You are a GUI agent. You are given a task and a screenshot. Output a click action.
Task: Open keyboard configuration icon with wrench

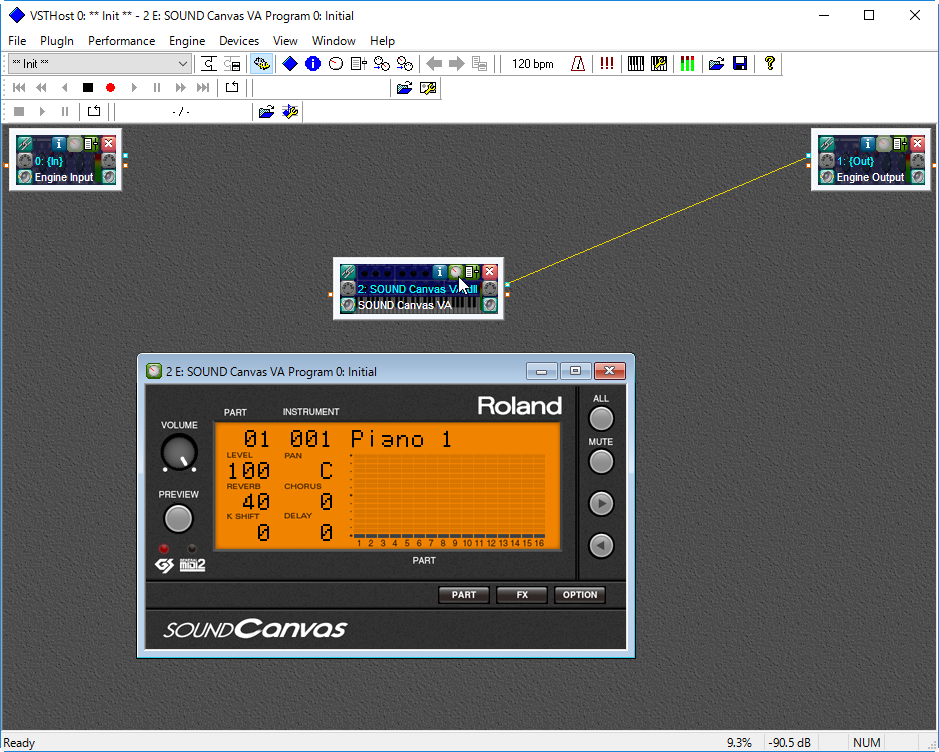pyautogui.click(x=659, y=63)
